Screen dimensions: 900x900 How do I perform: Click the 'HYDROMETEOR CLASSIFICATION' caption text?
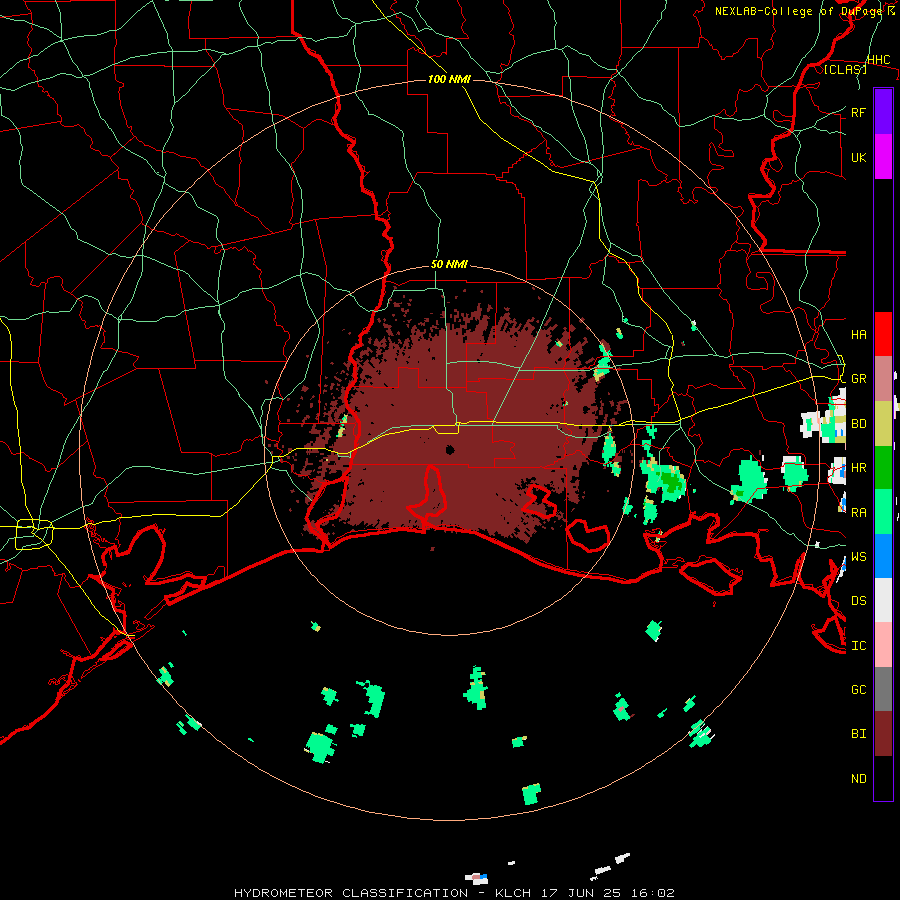point(351,893)
